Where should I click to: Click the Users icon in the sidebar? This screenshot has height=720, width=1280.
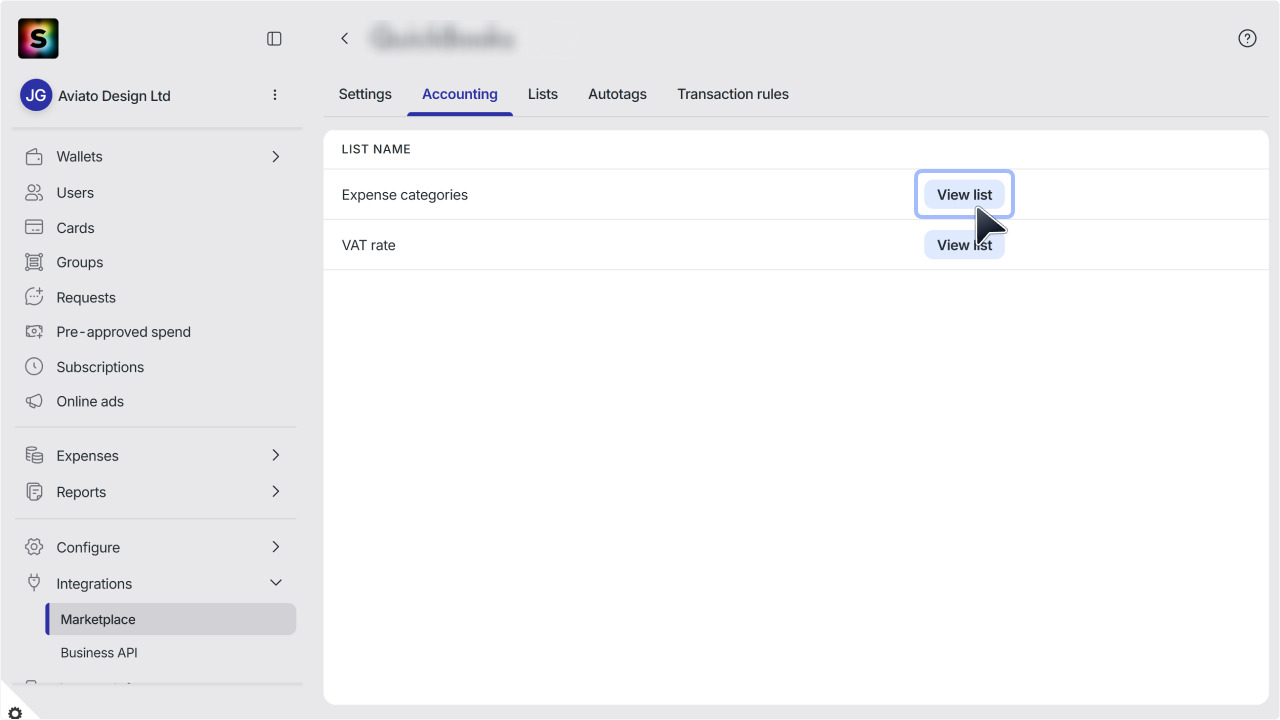point(34,193)
